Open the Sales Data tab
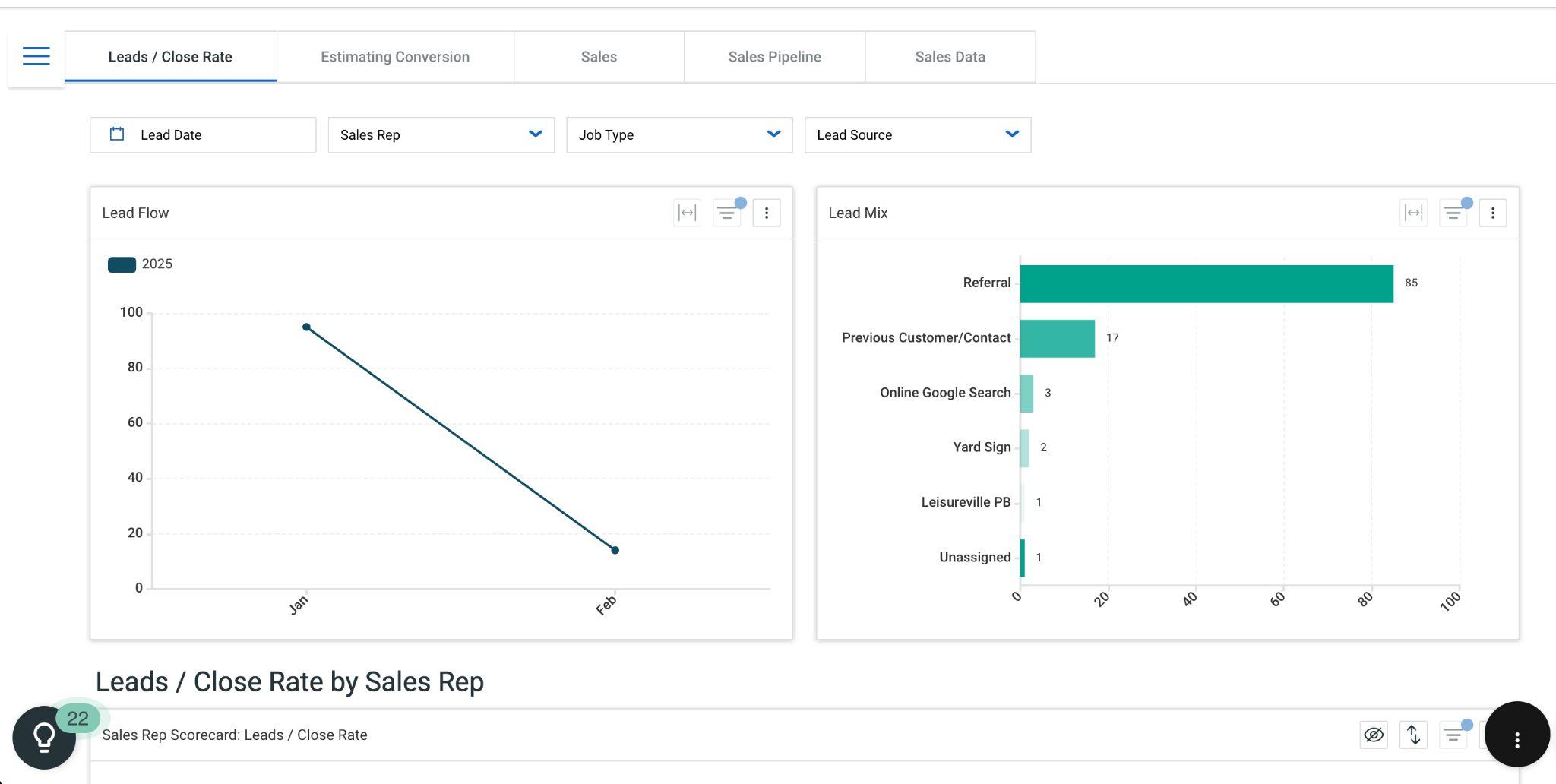1556x784 pixels. 950,57
